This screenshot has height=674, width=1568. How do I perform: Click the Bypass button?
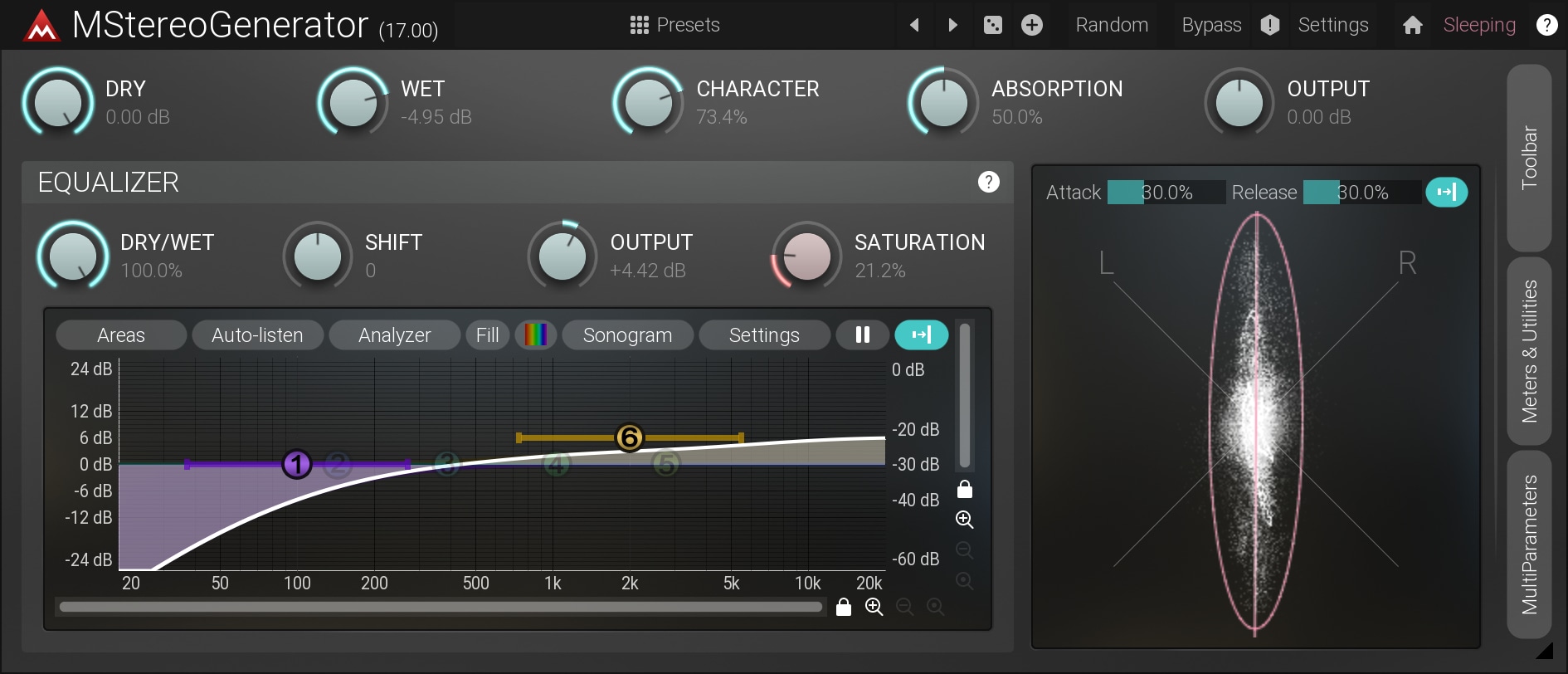[x=1211, y=25]
